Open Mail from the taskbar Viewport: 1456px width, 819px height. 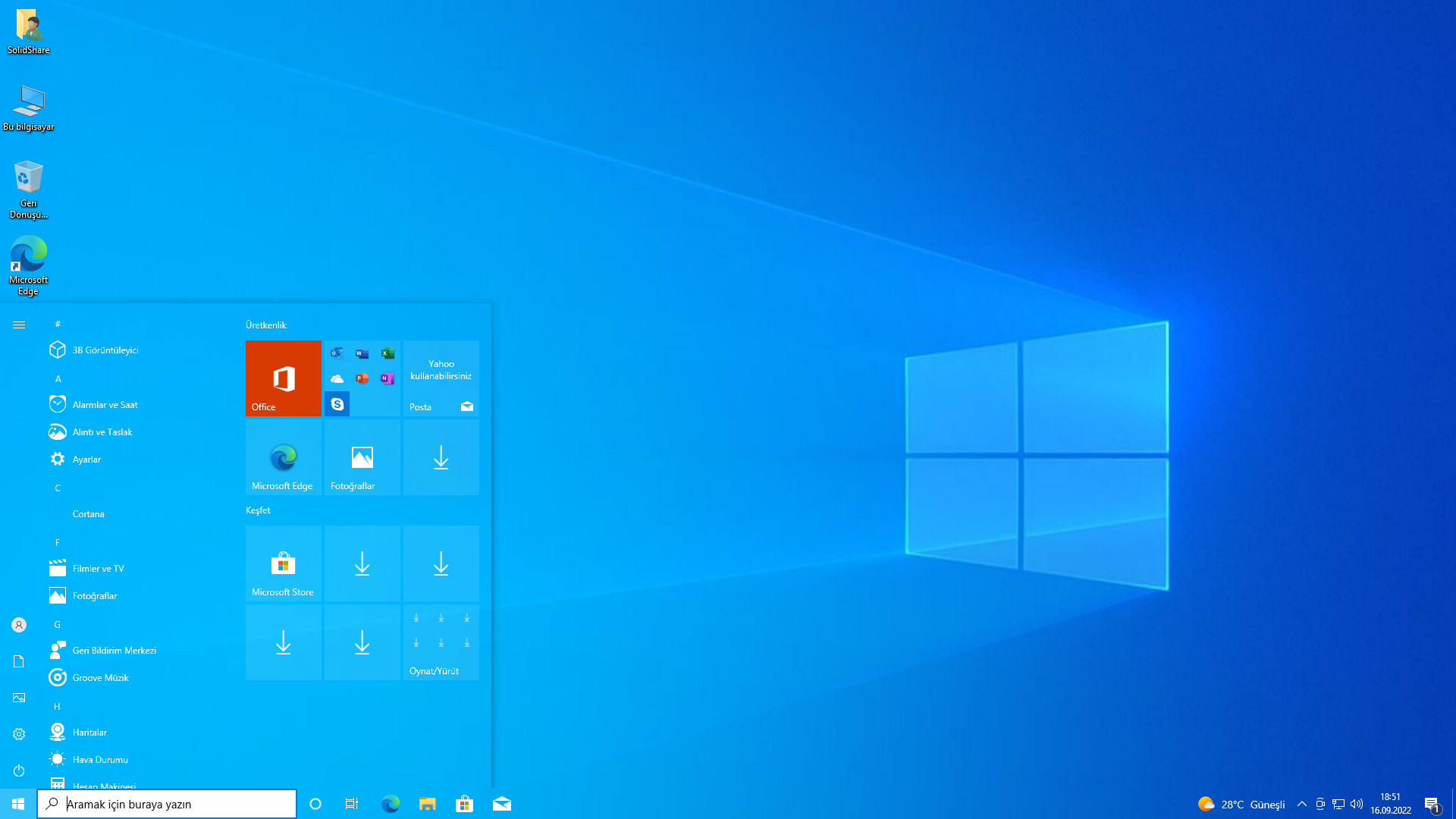tap(501, 804)
